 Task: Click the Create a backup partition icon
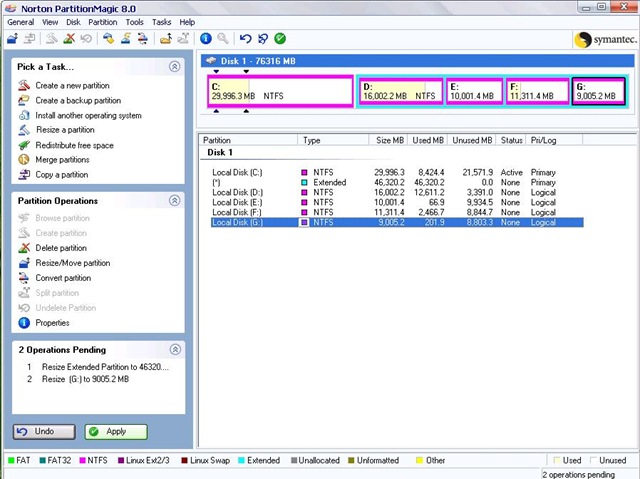[x=25, y=100]
